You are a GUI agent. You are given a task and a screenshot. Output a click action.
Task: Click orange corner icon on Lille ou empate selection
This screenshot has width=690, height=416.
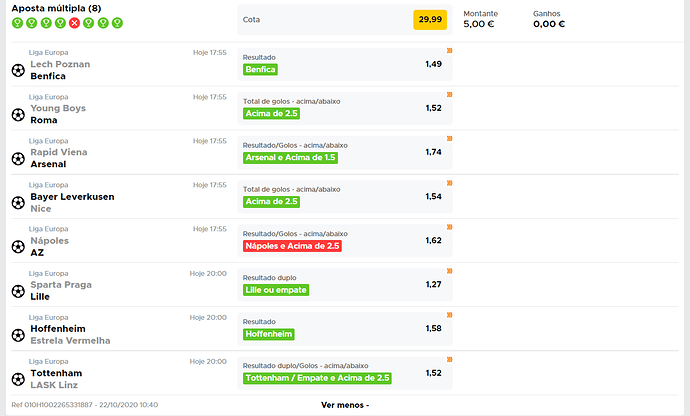point(449,271)
